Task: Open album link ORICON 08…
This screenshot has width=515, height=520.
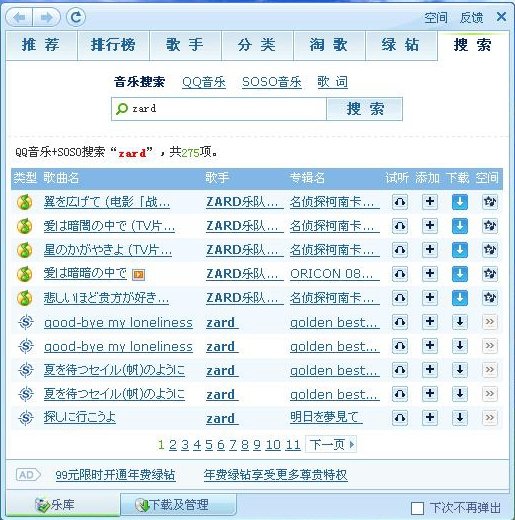Action: click(x=334, y=274)
